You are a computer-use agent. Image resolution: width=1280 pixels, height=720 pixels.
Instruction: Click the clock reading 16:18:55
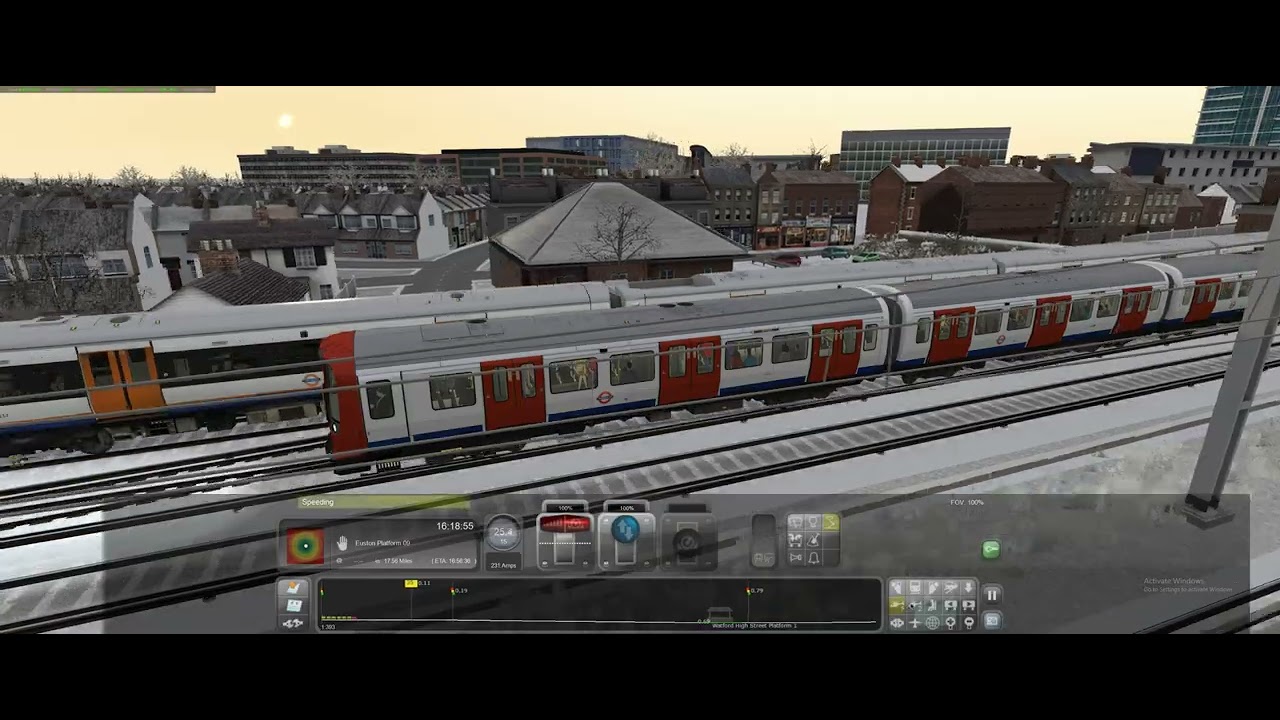pos(455,525)
